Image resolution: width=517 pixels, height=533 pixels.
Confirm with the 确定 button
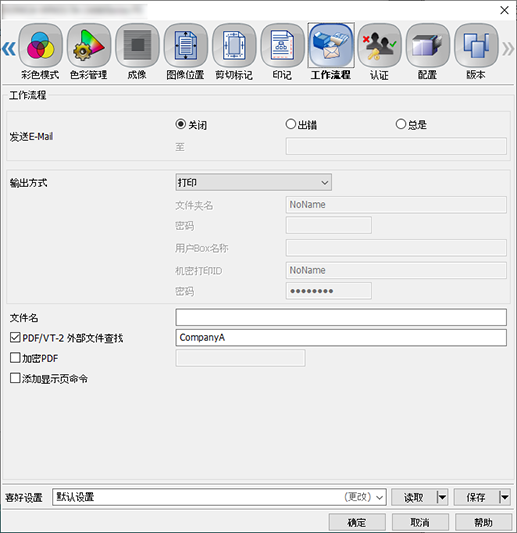[x=357, y=522]
